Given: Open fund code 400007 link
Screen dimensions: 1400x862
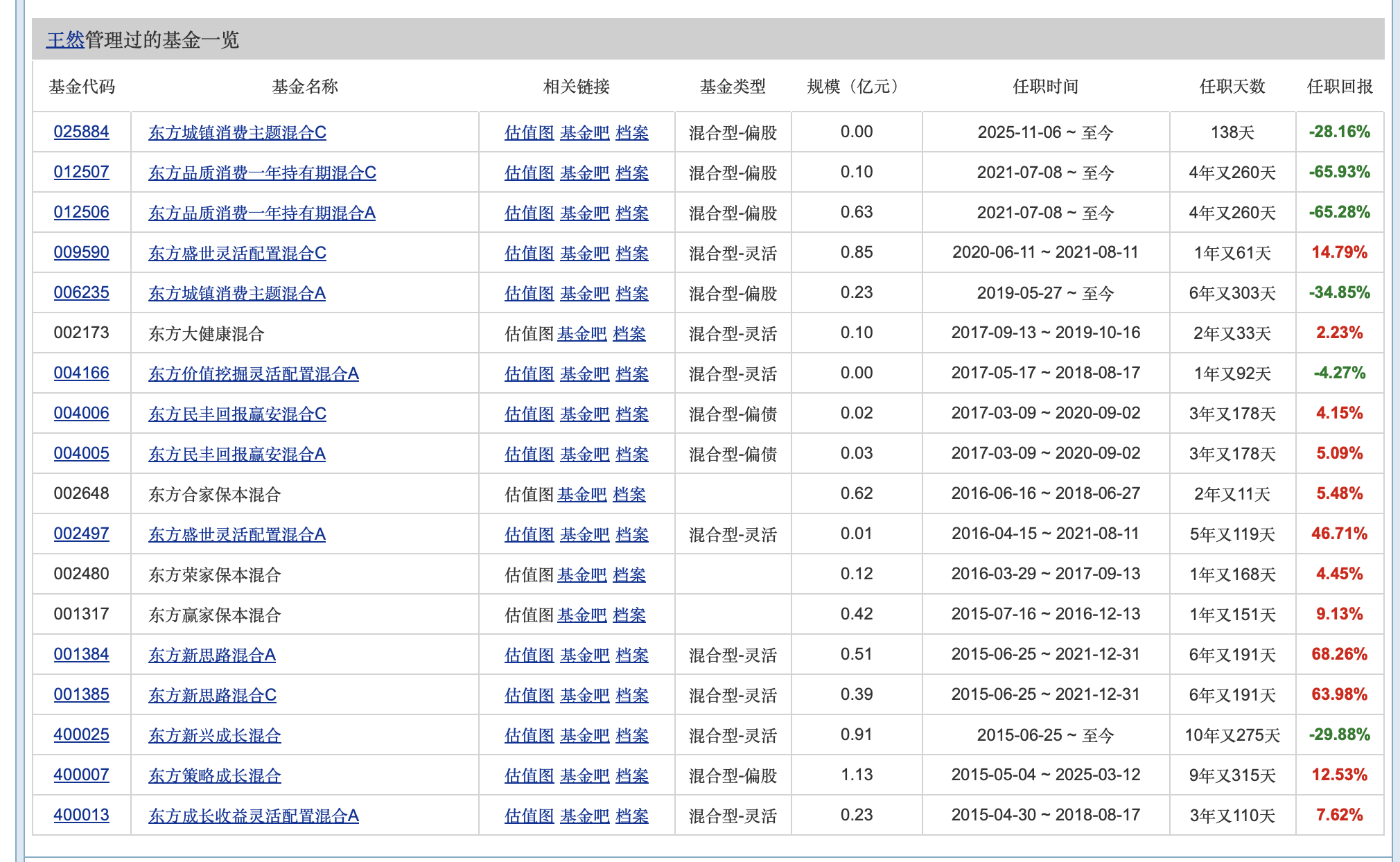Looking at the screenshot, I should coord(81,775).
